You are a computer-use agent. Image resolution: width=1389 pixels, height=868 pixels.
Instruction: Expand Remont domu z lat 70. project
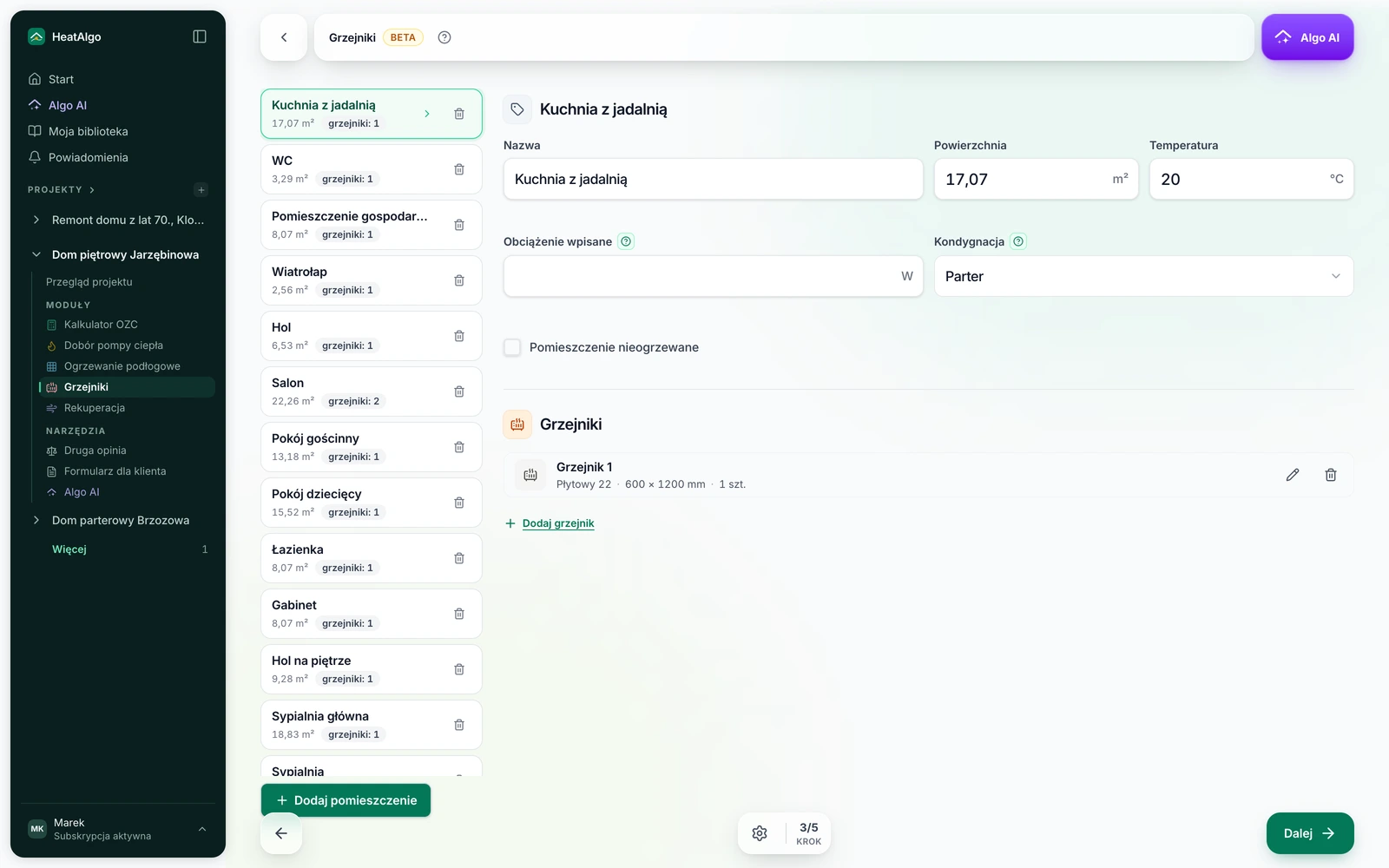36,220
